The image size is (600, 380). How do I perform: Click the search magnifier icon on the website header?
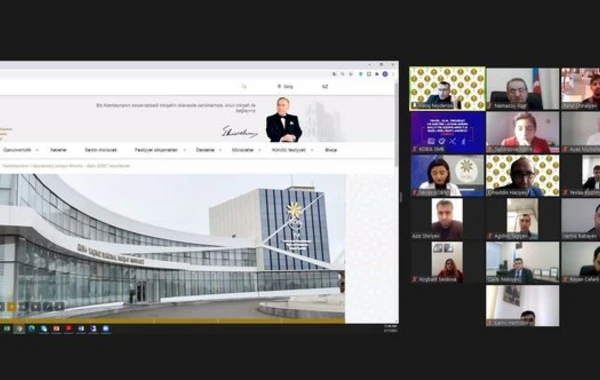(244, 86)
